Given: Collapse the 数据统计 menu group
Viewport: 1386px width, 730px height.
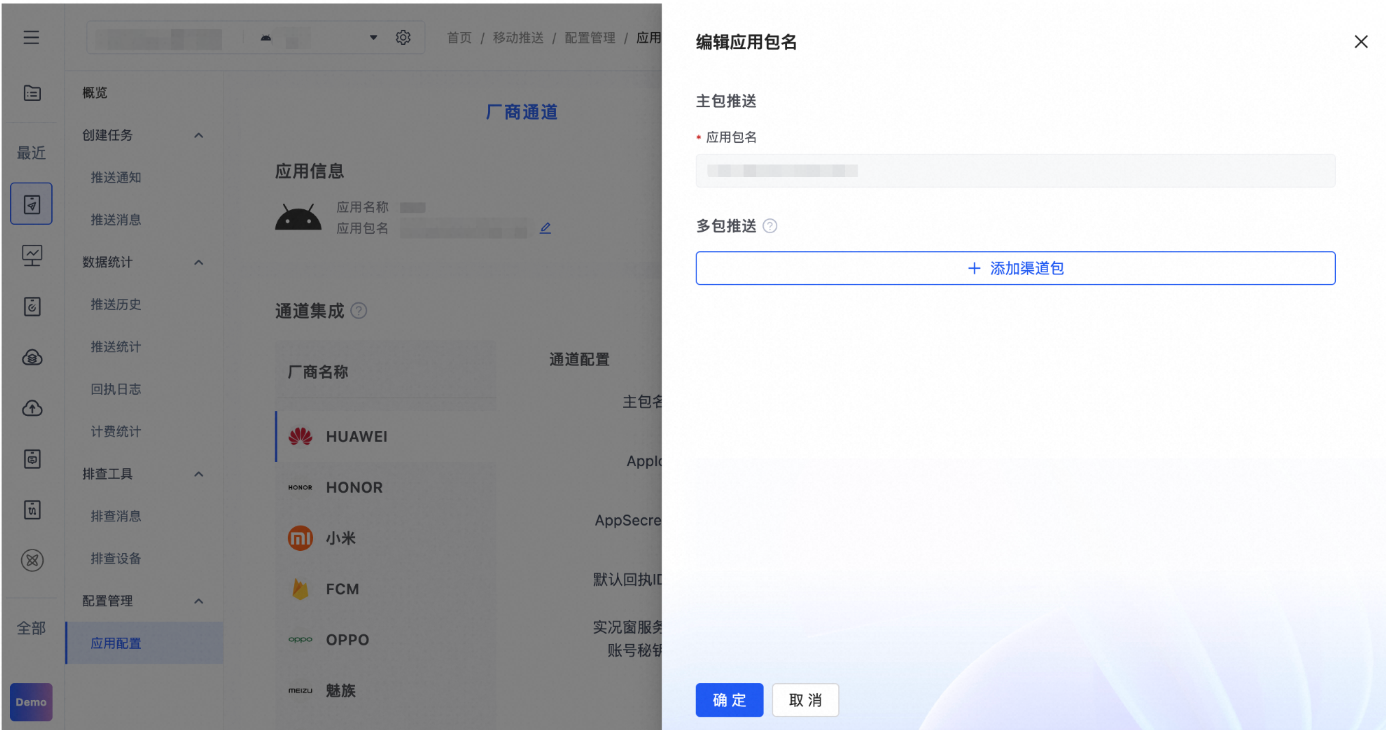Looking at the screenshot, I should pyautogui.click(x=198, y=262).
